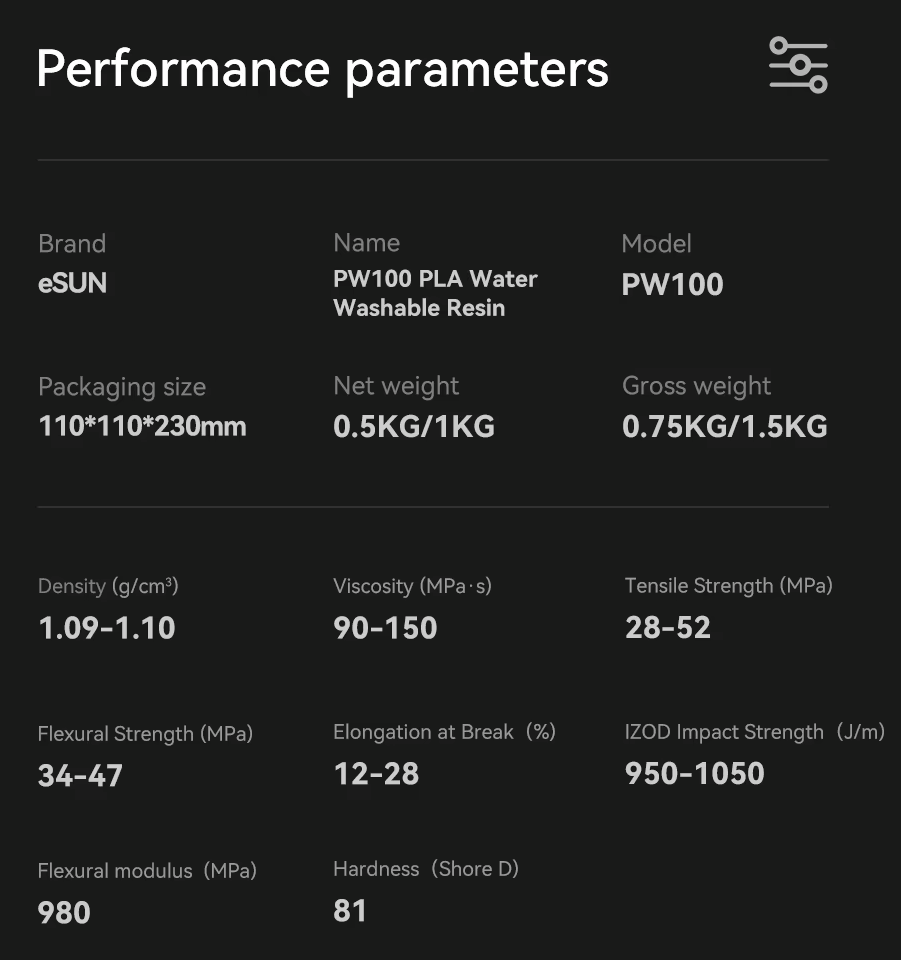
Task: Click the Viscosity (MPa·s) label
Action: [412, 586]
